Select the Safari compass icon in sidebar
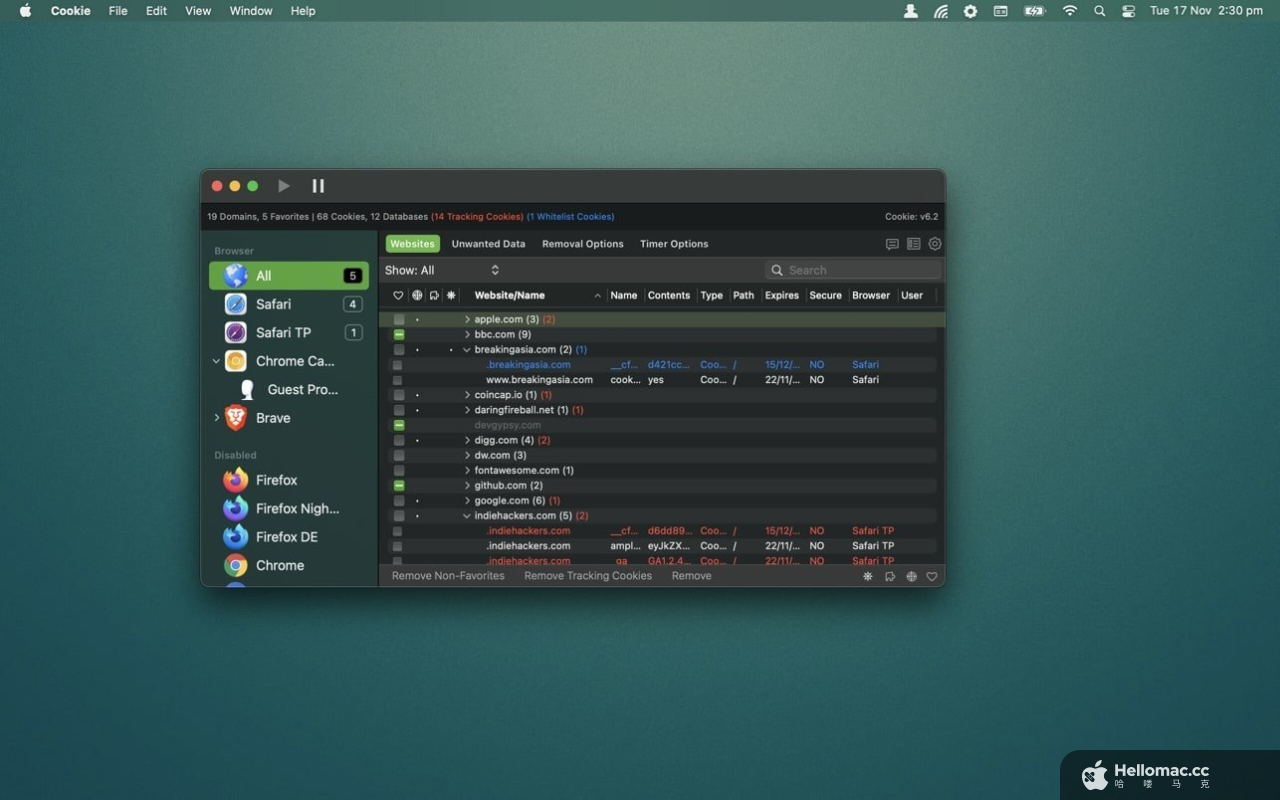Viewport: 1280px width, 800px height. [x=236, y=304]
